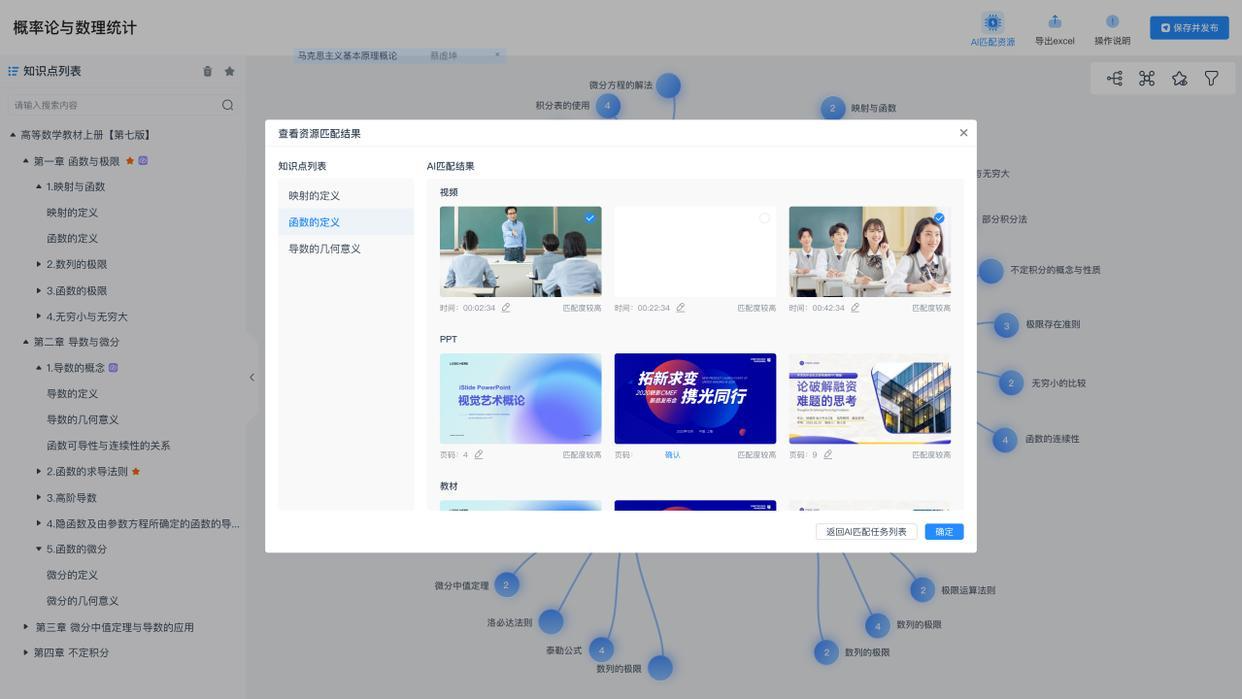Click the search magnifier icon in sidebar

[x=228, y=105]
